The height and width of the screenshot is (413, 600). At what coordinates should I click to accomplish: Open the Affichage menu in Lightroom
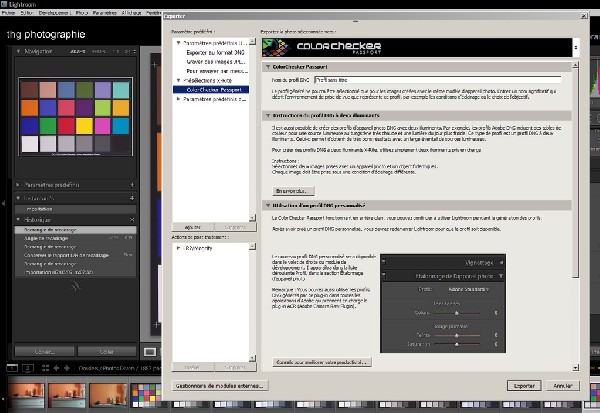click(x=131, y=13)
